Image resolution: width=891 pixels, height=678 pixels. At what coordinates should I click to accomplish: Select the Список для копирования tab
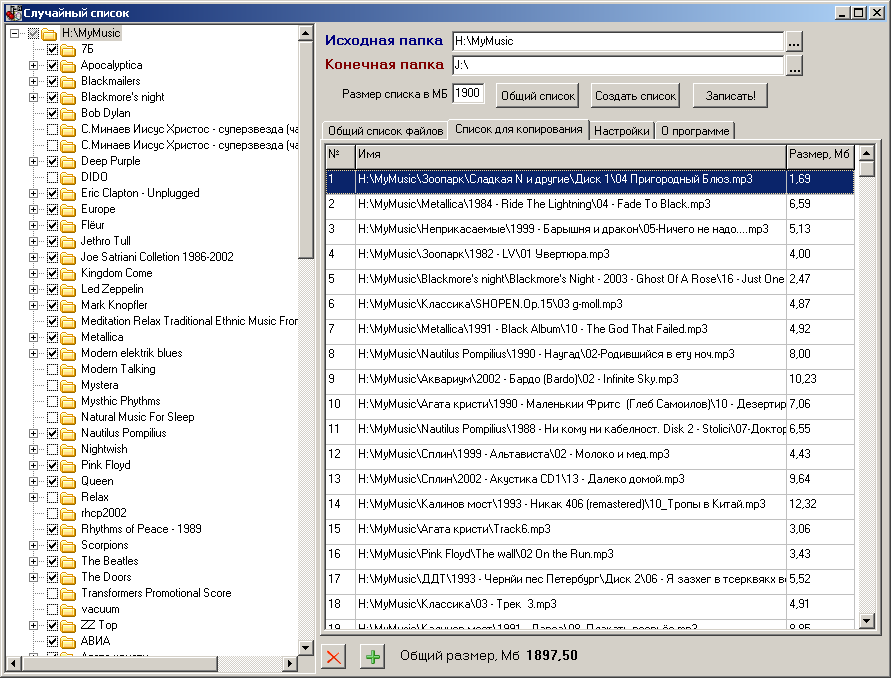(518, 129)
